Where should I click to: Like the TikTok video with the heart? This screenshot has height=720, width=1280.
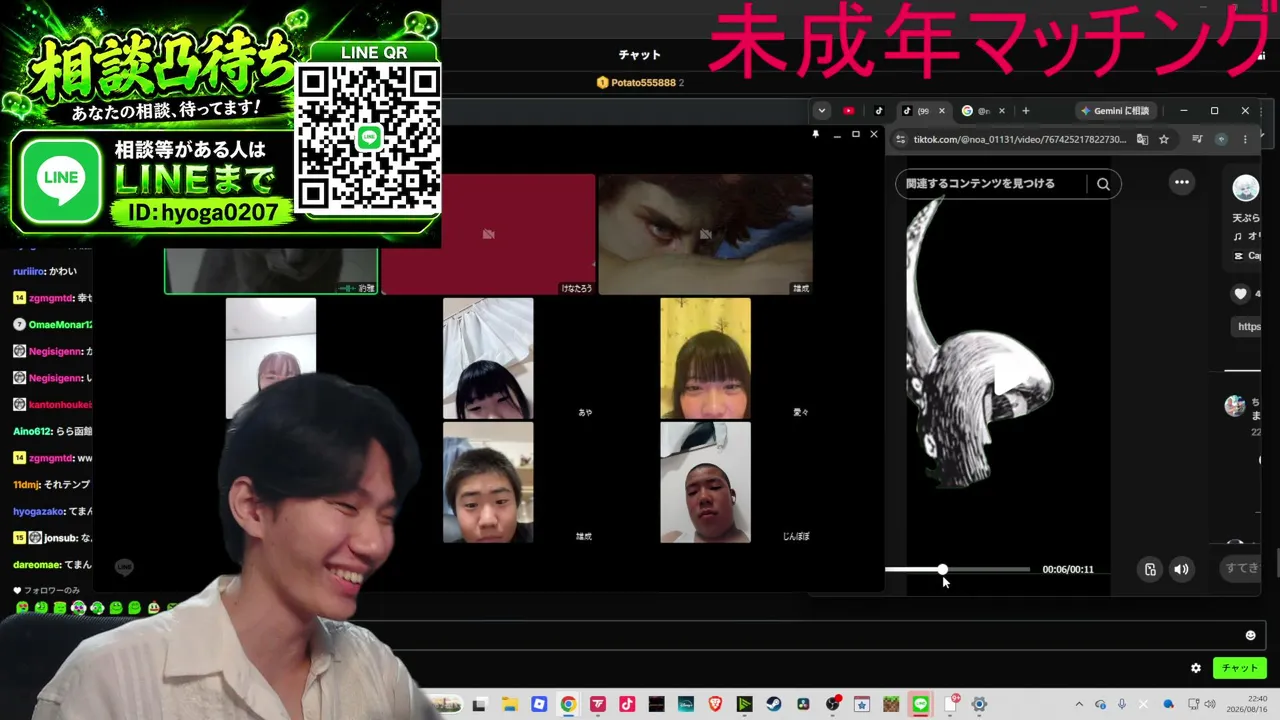pos(1241,294)
